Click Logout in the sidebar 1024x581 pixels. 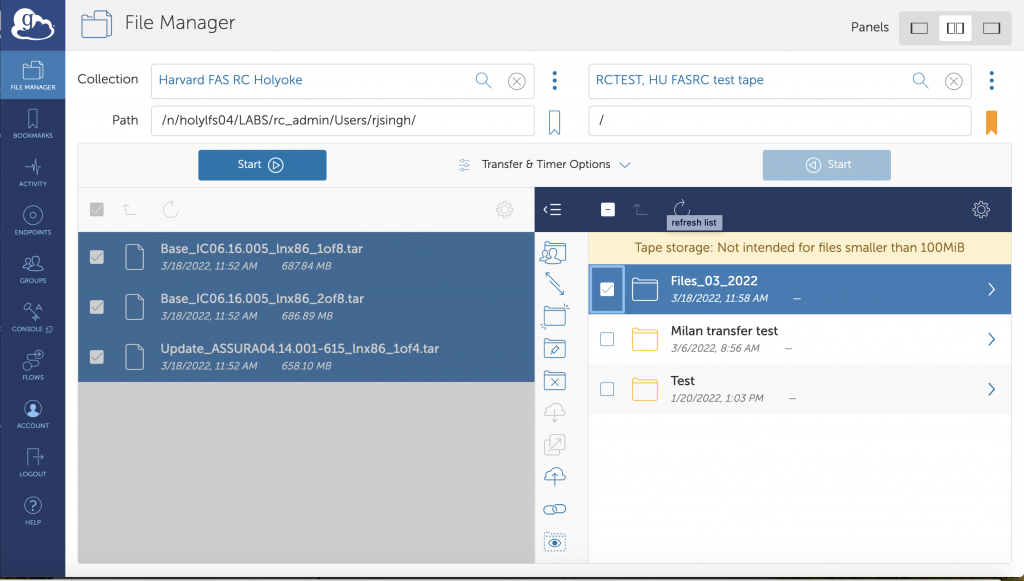coord(33,462)
